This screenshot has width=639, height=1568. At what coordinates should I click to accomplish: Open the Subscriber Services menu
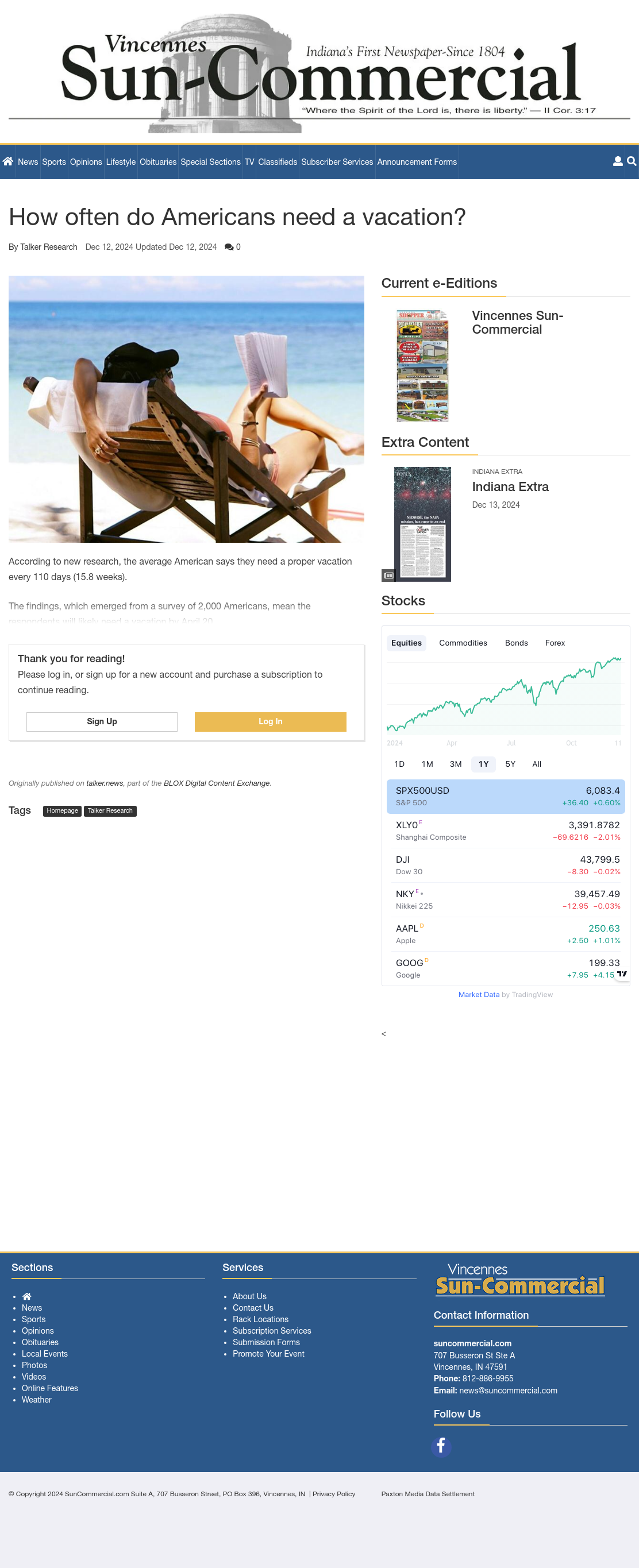337,162
